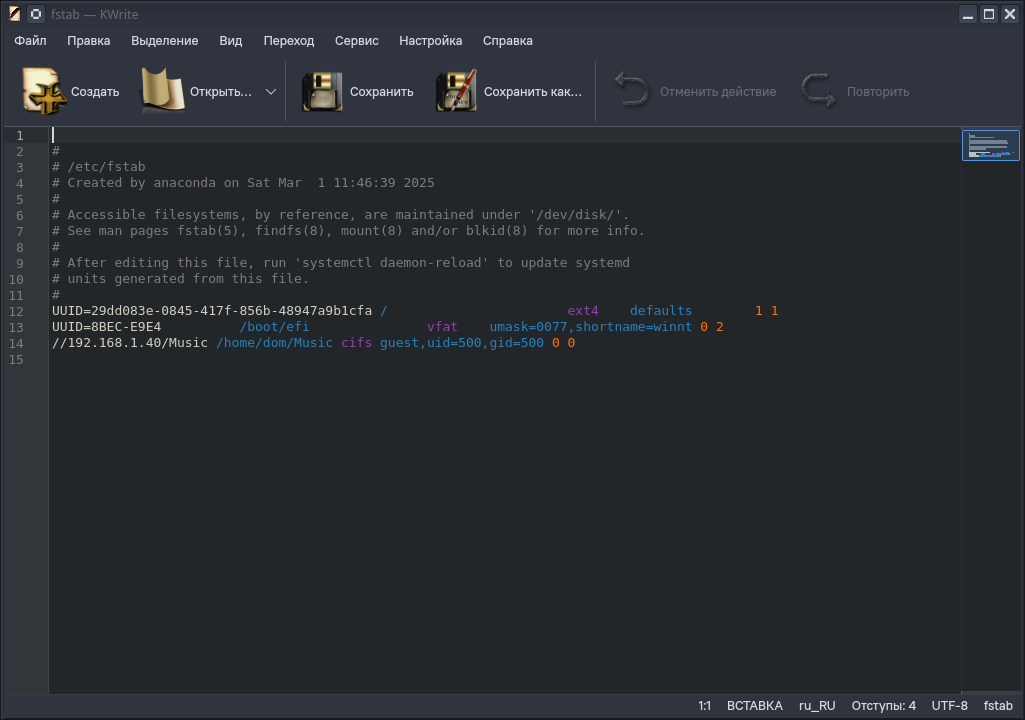Click the undo arrow icon
1025x720 pixels.
pyautogui.click(x=632, y=92)
